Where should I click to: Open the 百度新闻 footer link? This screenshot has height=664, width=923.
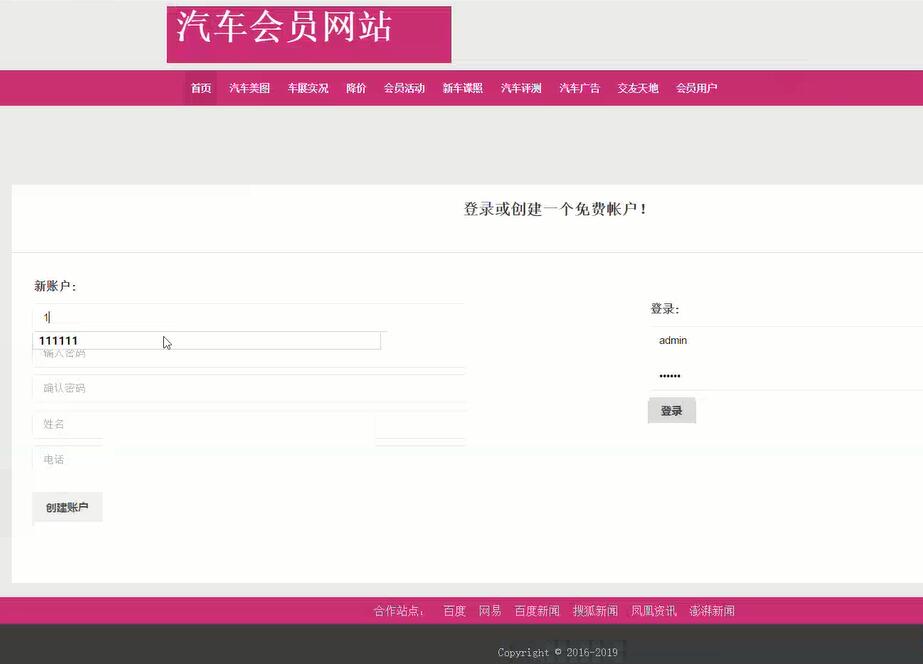click(x=538, y=610)
